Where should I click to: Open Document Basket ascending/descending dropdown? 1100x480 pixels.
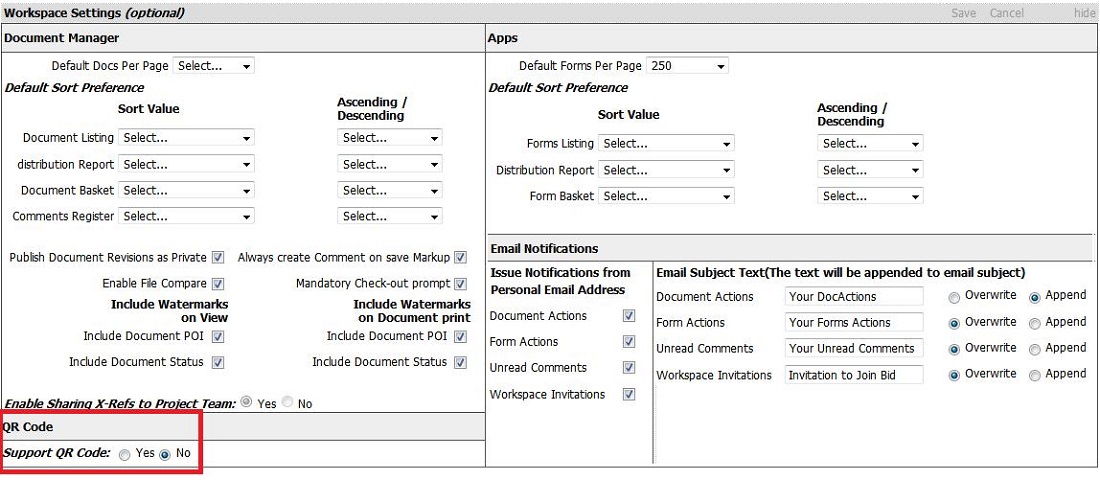click(389, 191)
